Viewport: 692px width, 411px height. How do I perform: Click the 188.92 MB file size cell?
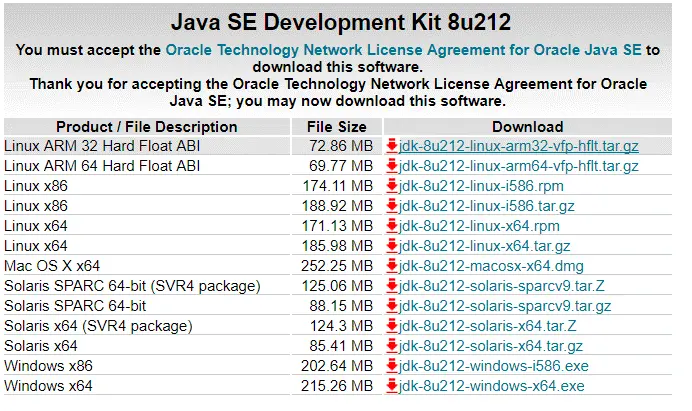tap(338, 206)
